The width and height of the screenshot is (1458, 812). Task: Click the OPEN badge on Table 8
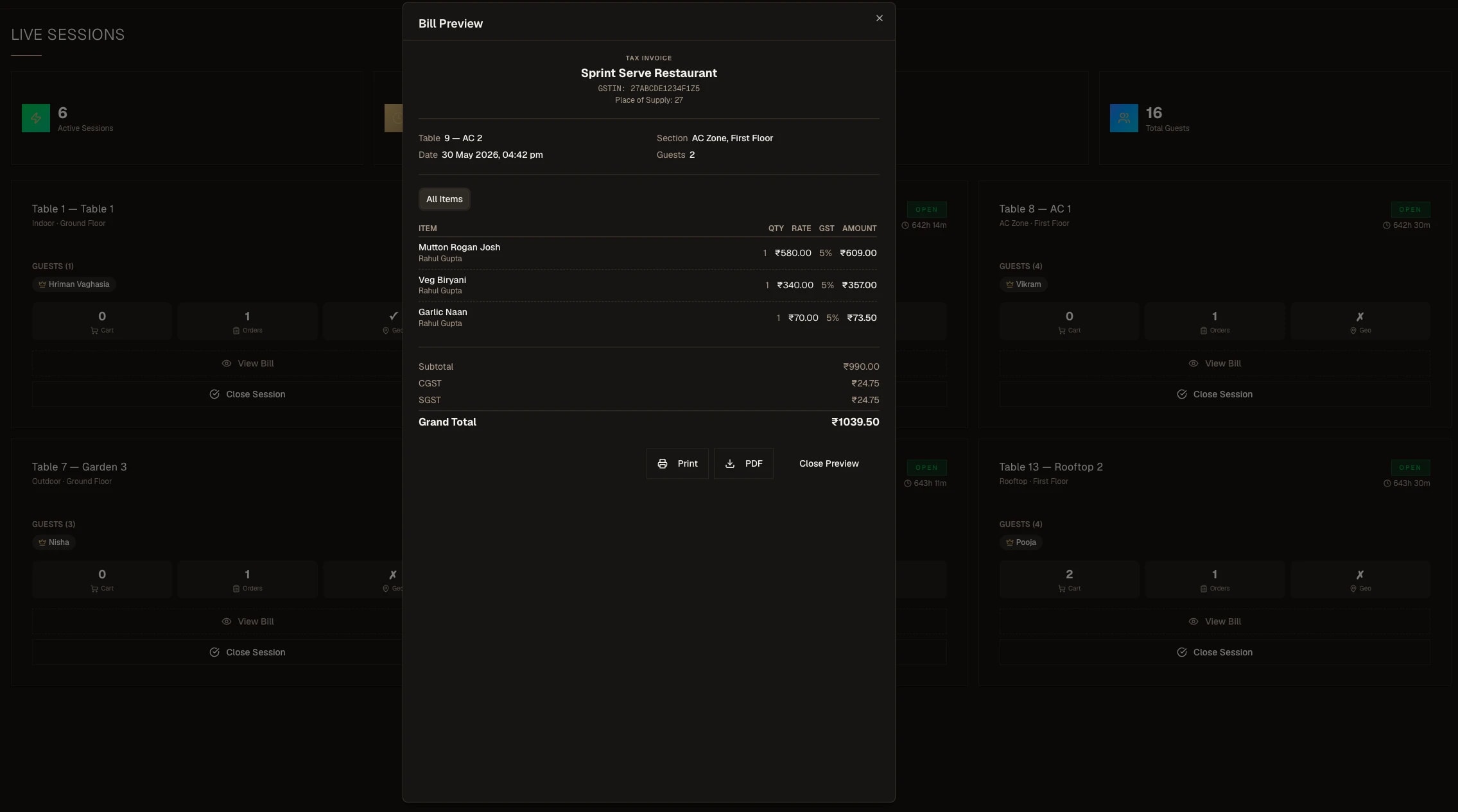[x=1410, y=209]
